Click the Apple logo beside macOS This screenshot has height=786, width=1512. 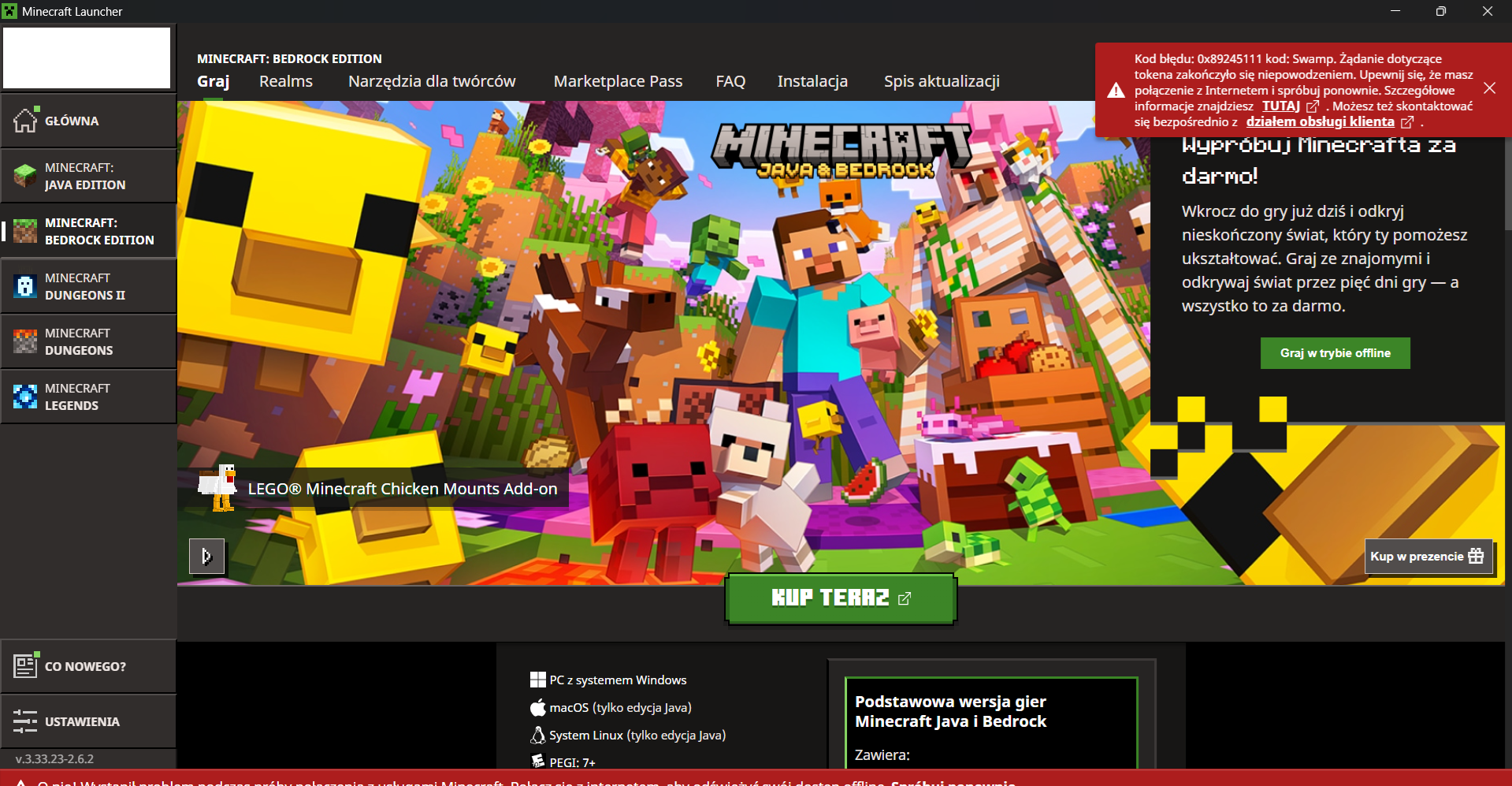point(538,707)
